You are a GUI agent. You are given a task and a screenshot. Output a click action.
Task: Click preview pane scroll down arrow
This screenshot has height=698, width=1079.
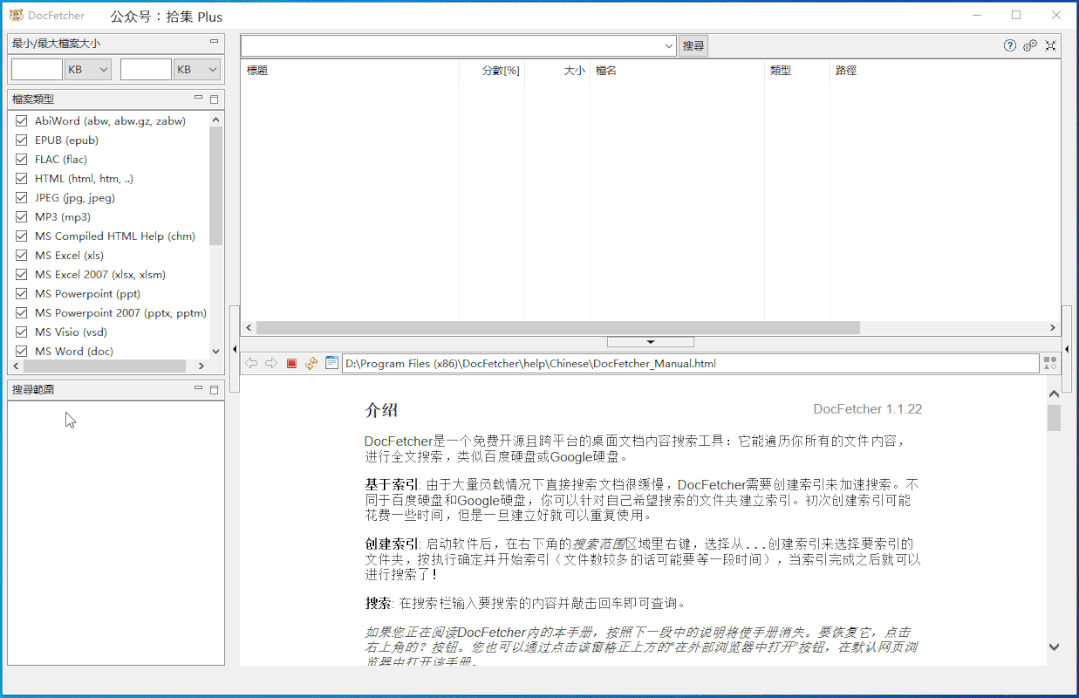point(1054,646)
